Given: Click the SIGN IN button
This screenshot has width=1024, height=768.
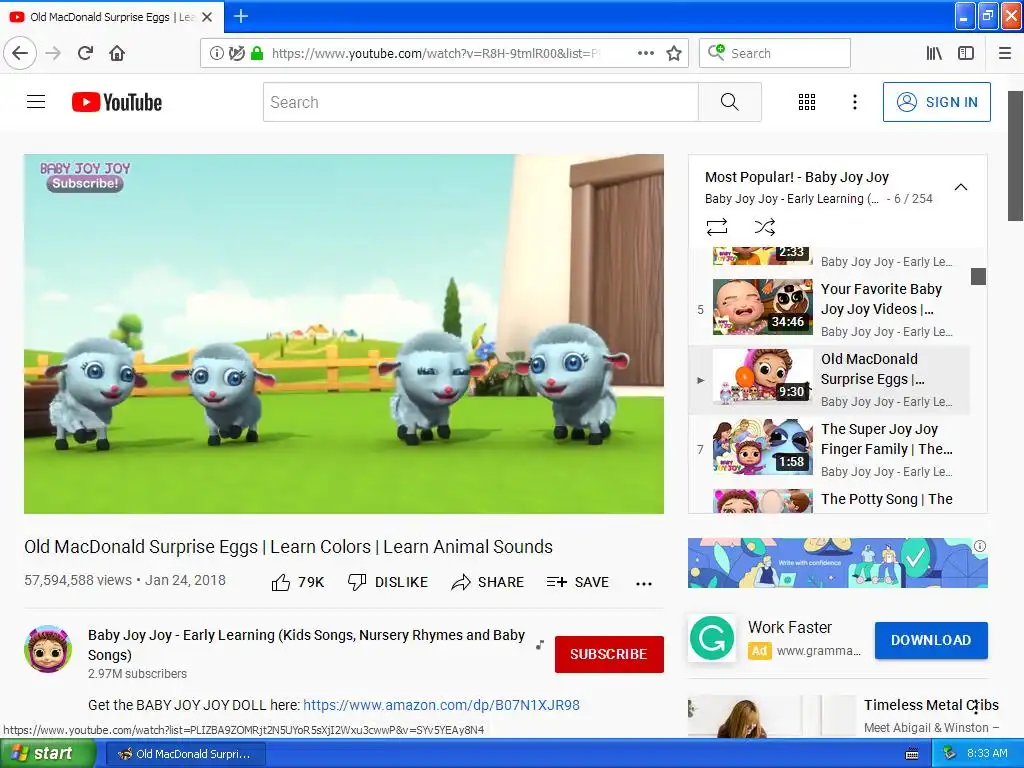Looking at the screenshot, I should (x=936, y=102).
